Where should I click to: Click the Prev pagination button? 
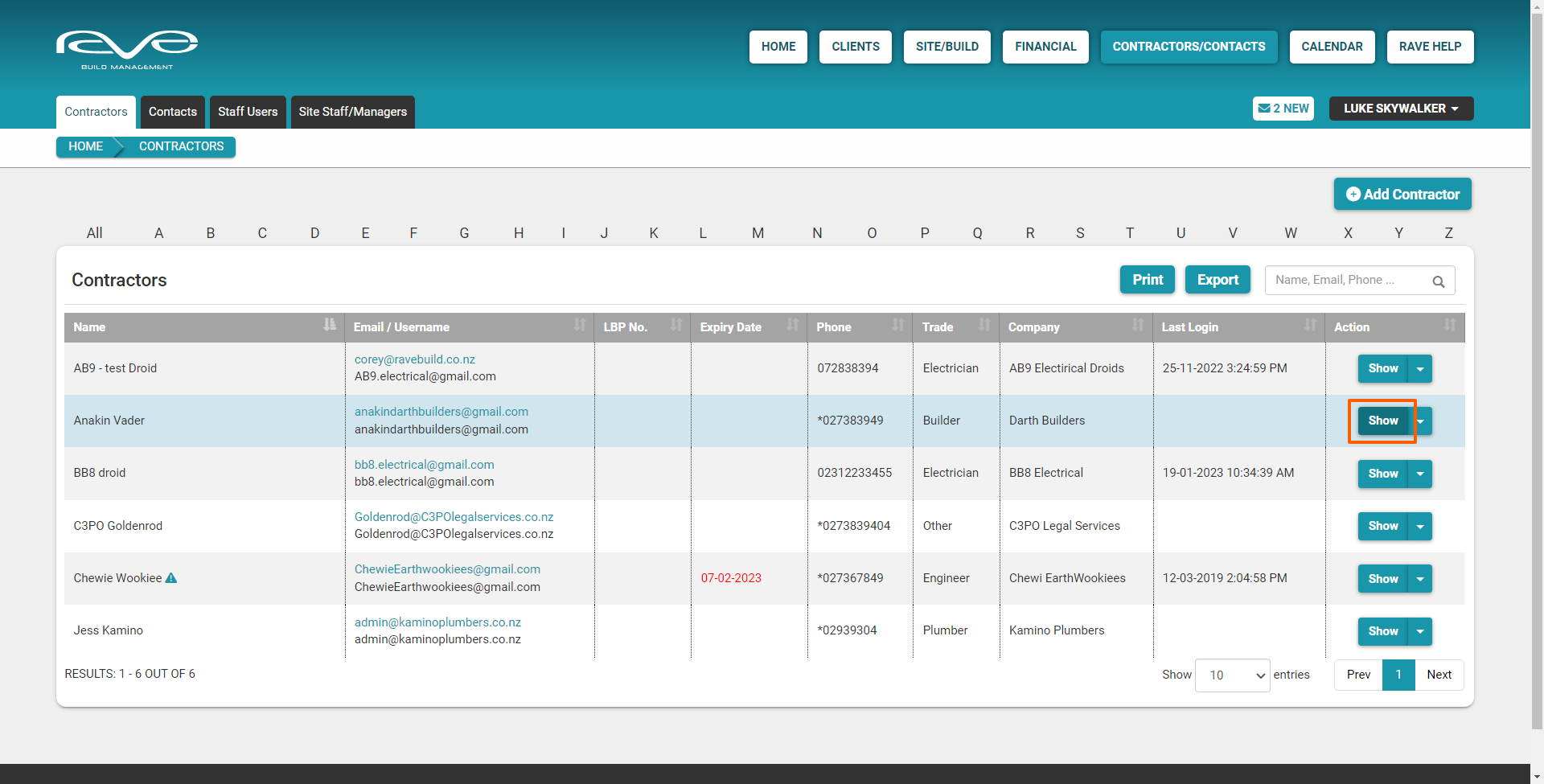[x=1358, y=675]
